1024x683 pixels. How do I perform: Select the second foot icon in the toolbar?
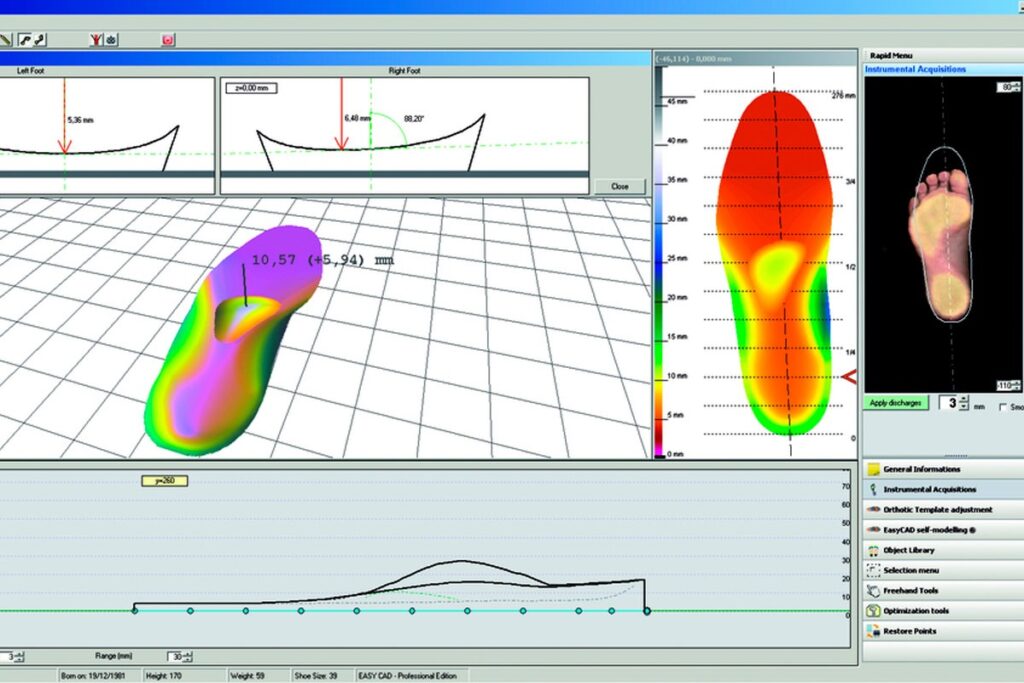(x=39, y=40)
